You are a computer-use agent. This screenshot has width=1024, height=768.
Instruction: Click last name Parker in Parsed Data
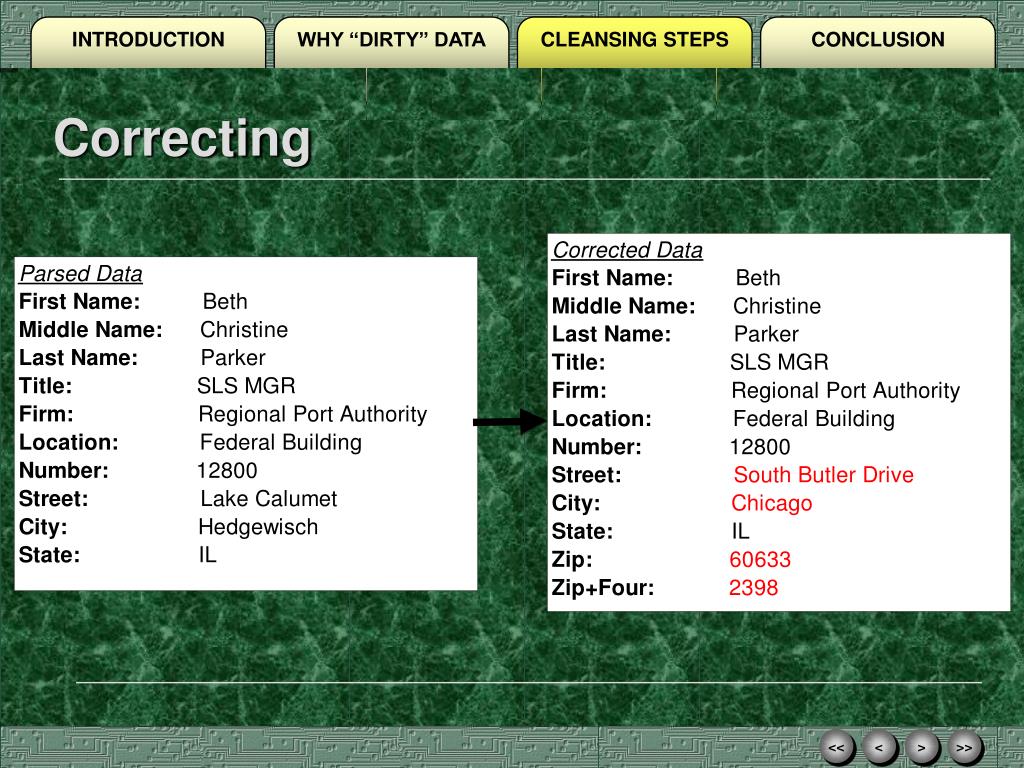point(233,358)
